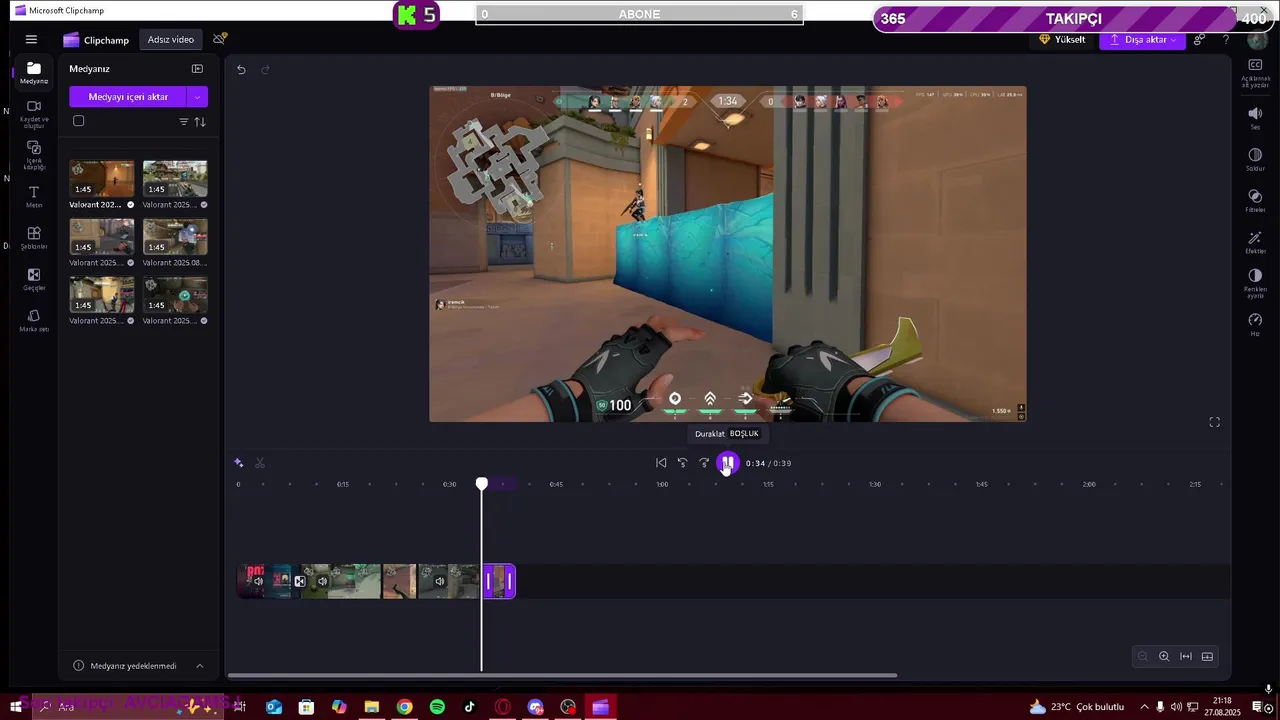Viewport: 1280px width, 720px height.
Task: Click the Medyanız yedeklenmedi info text
Action: pos(133,666)
